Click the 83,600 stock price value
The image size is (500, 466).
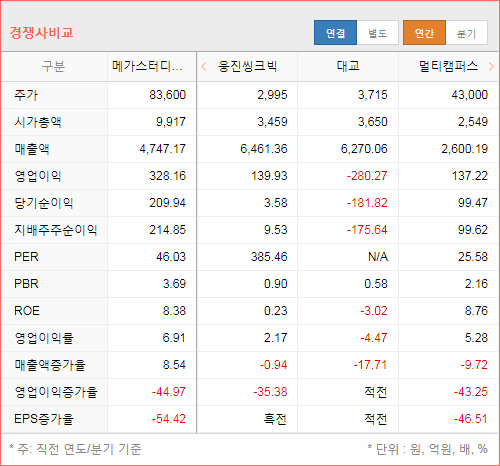[167, 95]
